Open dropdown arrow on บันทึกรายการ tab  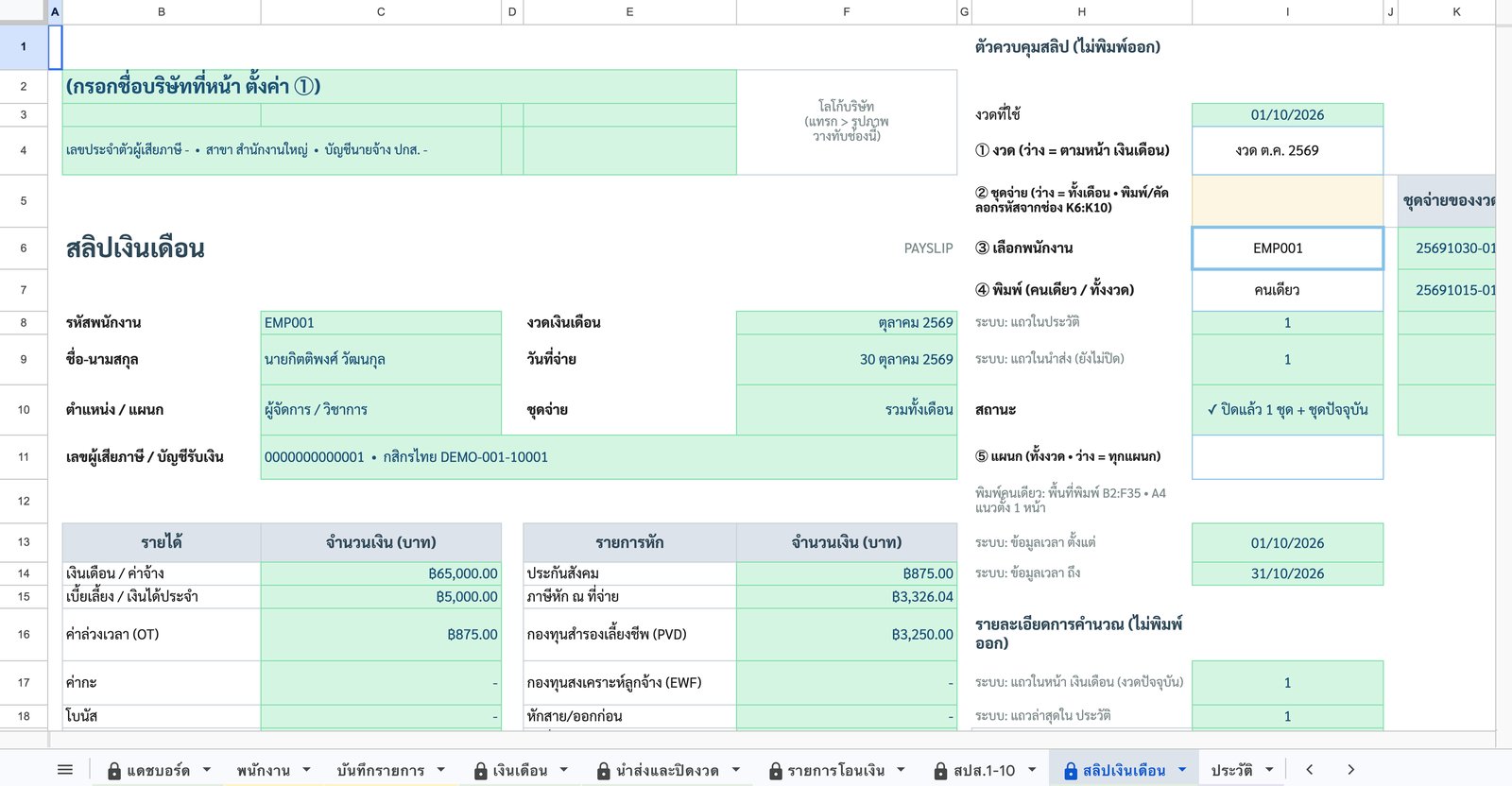441,770
